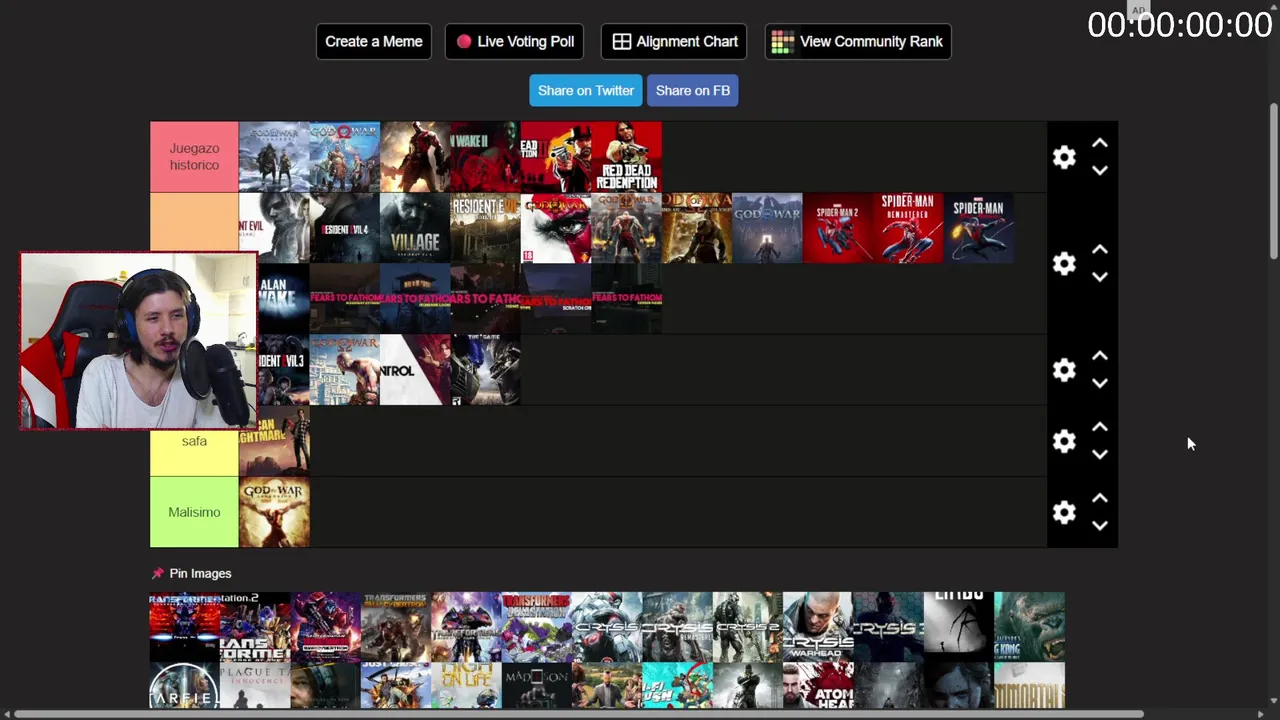Screen dimensions: 1280x720
Task: Pick Hi-Fi Rush from unranked images
Action: point(677,686)
